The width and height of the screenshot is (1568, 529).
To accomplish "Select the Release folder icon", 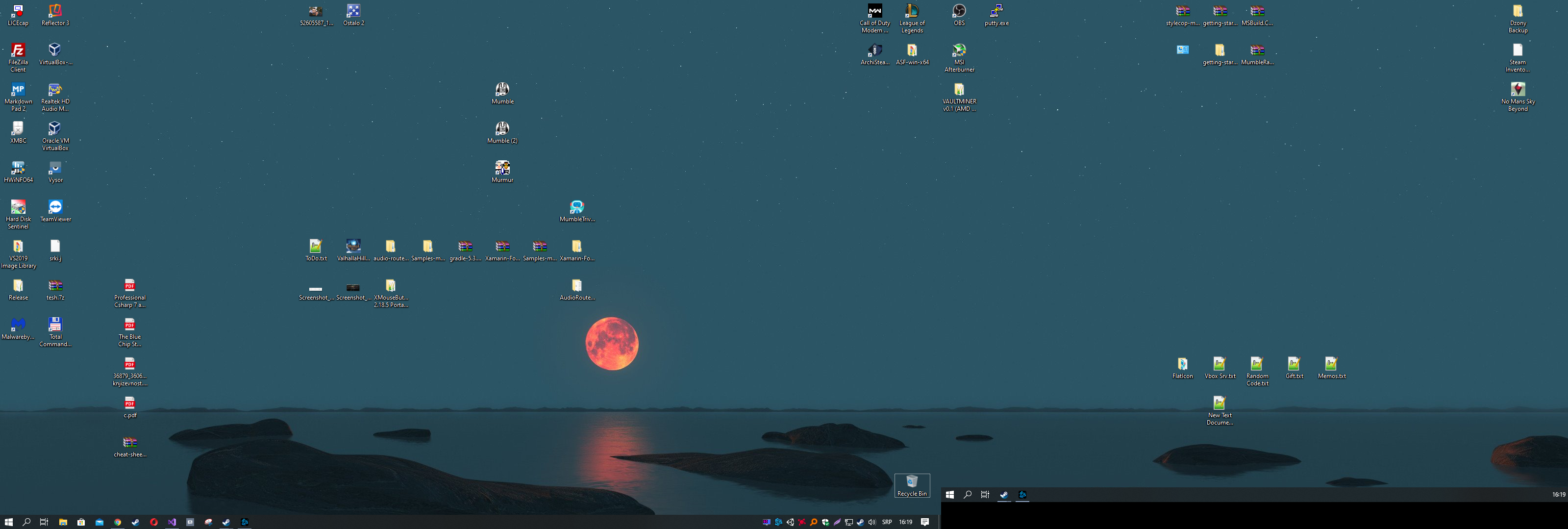I will click(x=18, y=290).
